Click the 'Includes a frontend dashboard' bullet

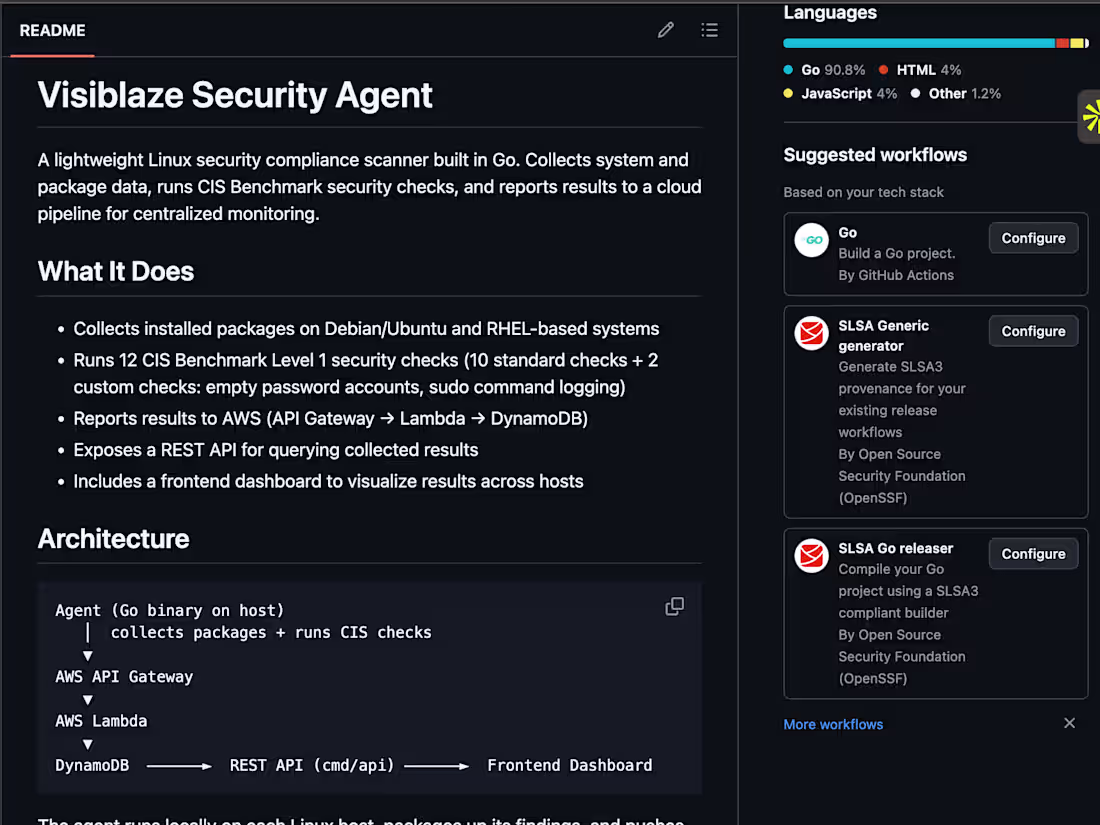328,481
